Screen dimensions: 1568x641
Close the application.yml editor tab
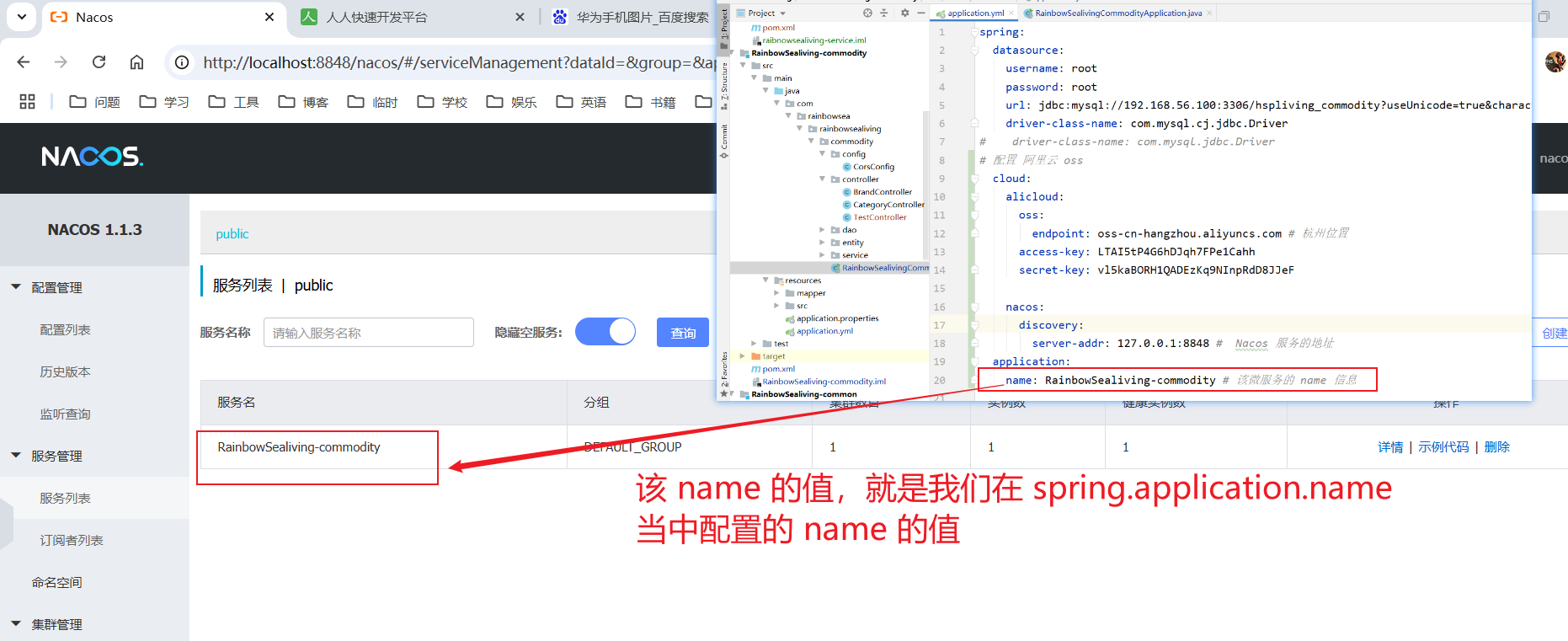(x=1012, y=13)
